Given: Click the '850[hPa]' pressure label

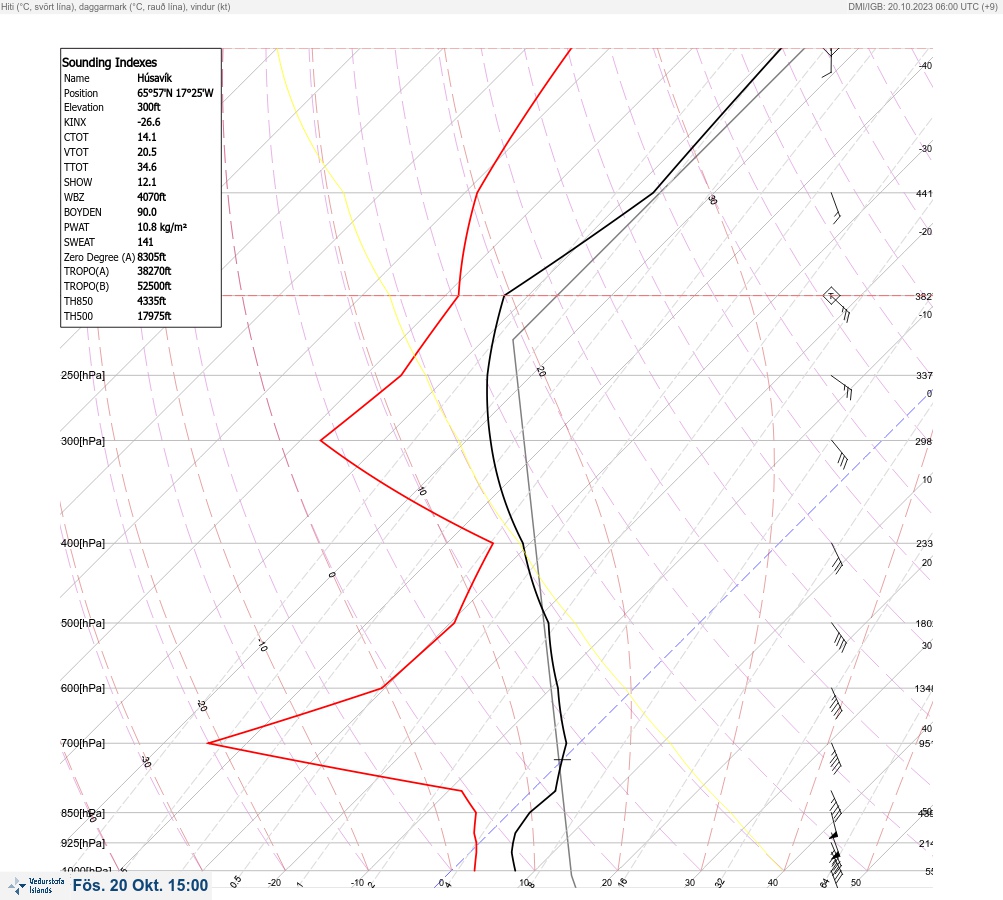Looking at the screenshot, I should click(x=83, y=813).
